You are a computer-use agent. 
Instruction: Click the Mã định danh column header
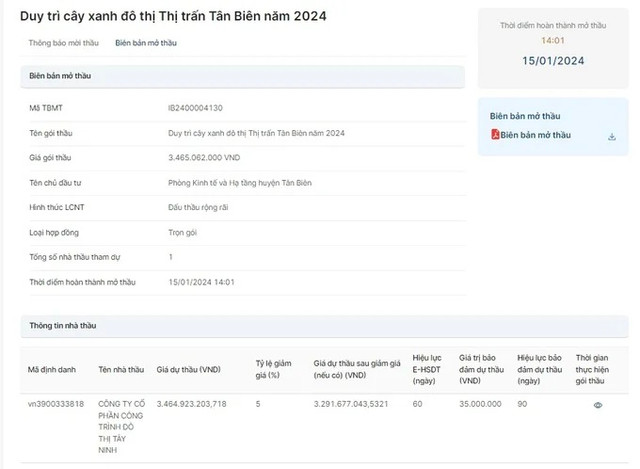50,368
